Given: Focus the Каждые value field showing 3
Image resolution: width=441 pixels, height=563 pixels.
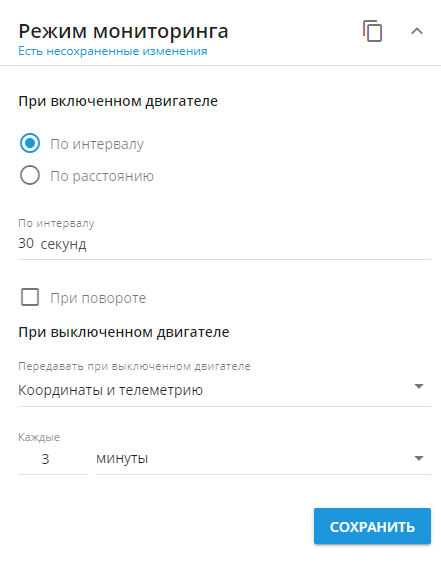Looking at the screenshot, I should click(x=53, y=459).
